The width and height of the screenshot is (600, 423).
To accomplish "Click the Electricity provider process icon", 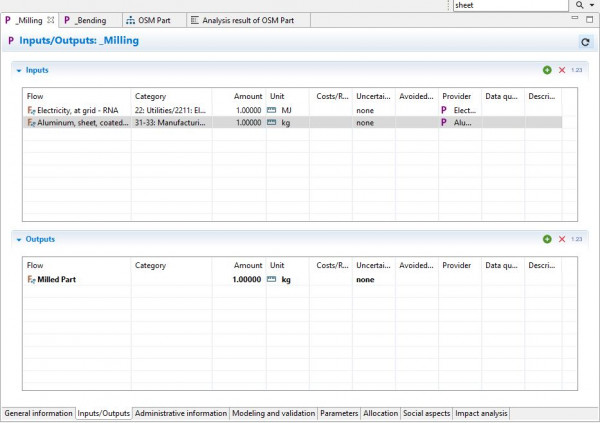I will (x=444, y=110).
